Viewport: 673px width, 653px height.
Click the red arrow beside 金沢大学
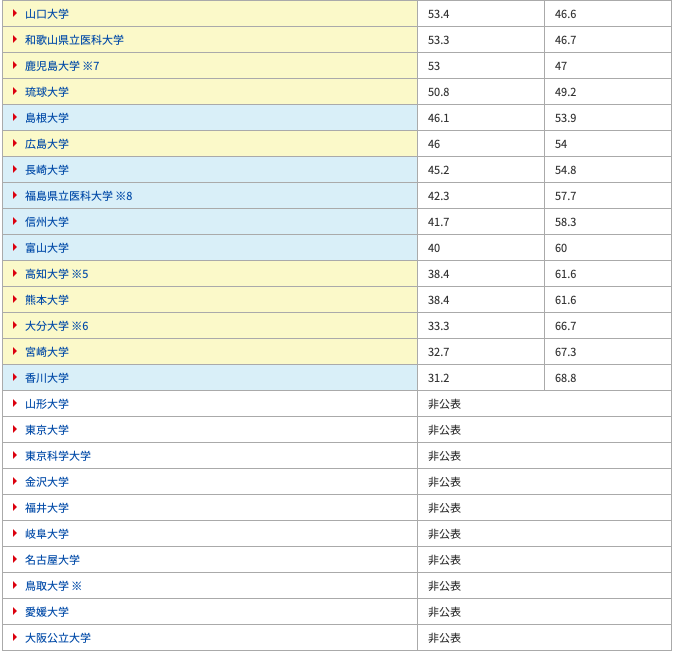tap(15, 481)
